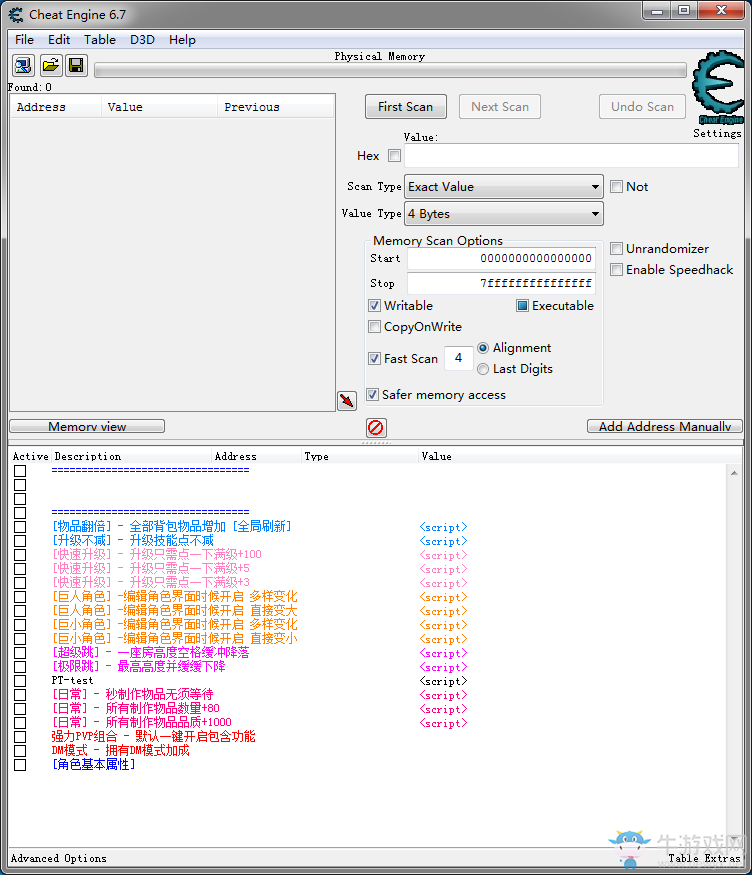Select [巨小角色] 直接变小 entry
752x875 pixels.
point(175,639)
